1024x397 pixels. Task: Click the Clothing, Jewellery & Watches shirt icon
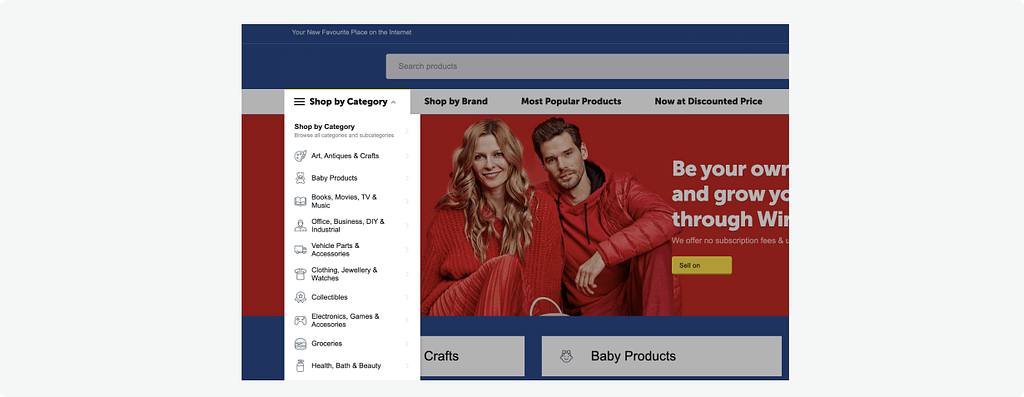pos(300,274)
